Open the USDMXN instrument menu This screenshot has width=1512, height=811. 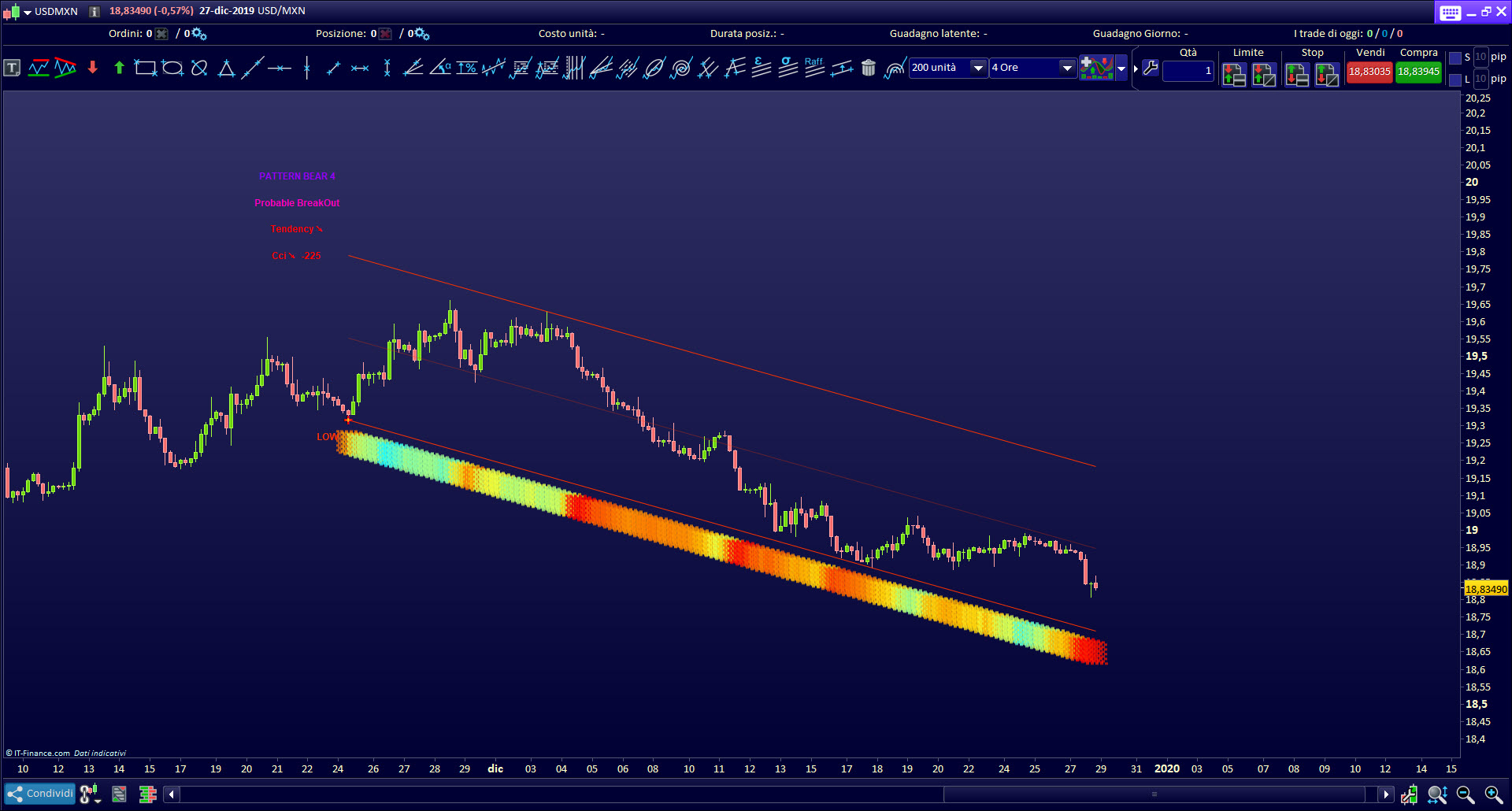(28, 12)
